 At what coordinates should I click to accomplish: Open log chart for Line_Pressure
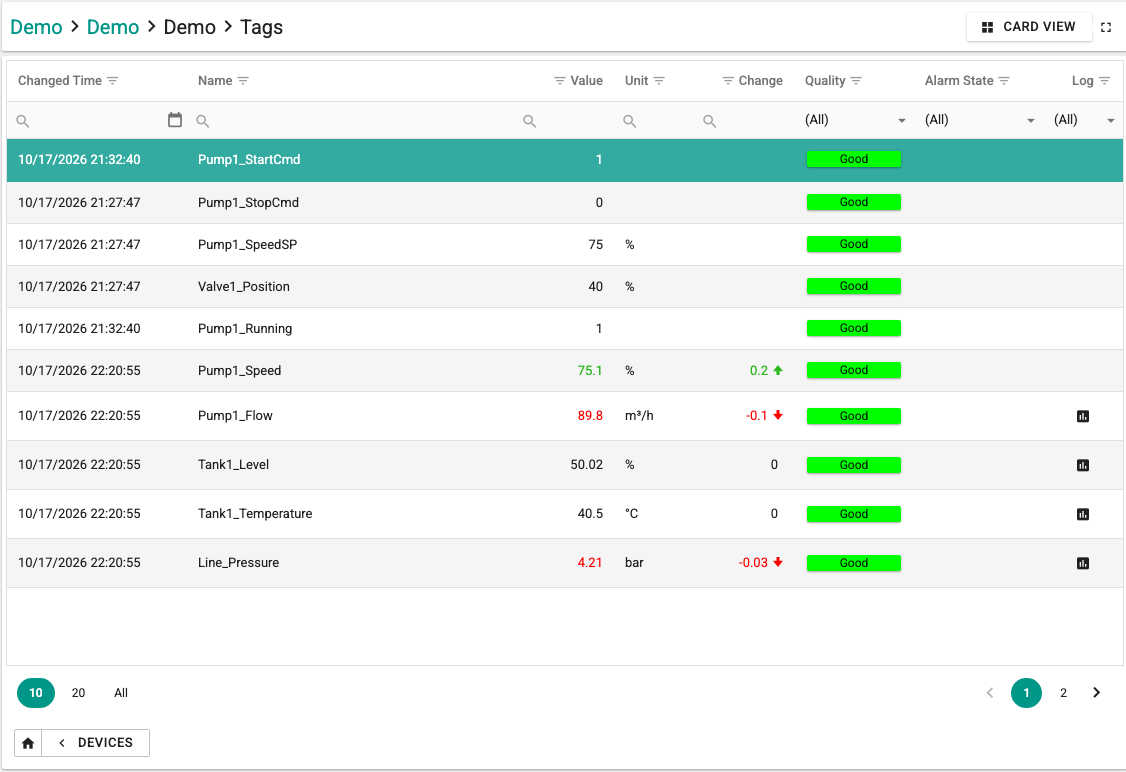pos(1083,564)
